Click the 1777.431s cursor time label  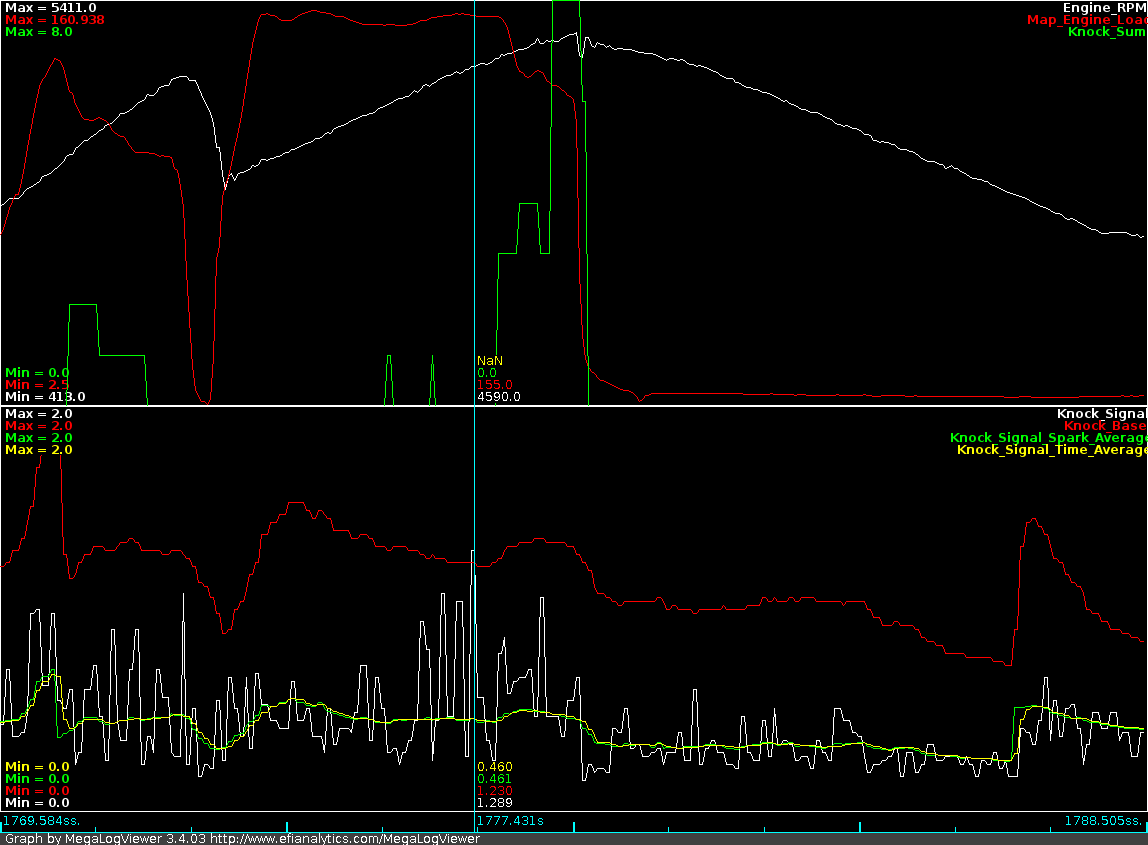[510, 821]
